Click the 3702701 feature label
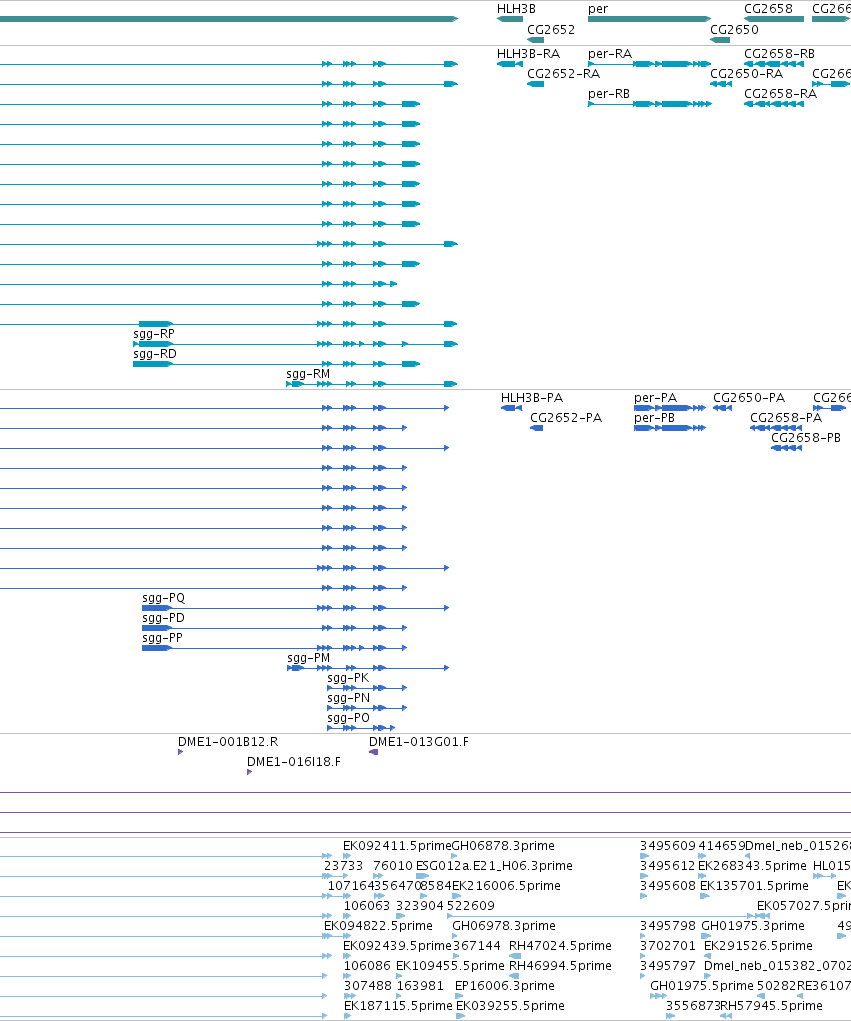The height and width of the screenshot is (1021, 851). point(667,946)
